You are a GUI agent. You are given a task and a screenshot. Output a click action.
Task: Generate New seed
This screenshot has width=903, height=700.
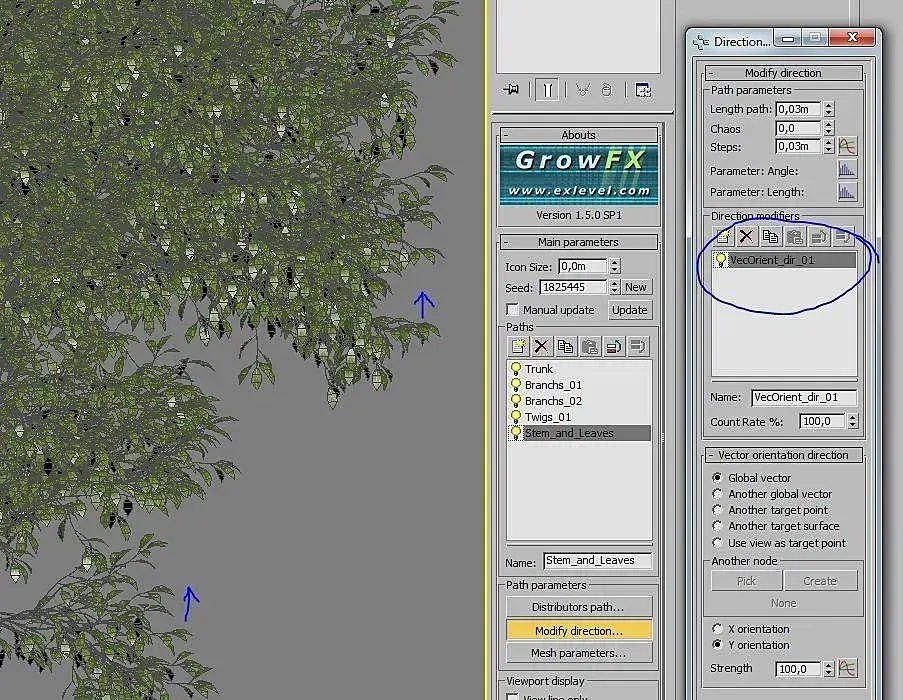[636, 287]
